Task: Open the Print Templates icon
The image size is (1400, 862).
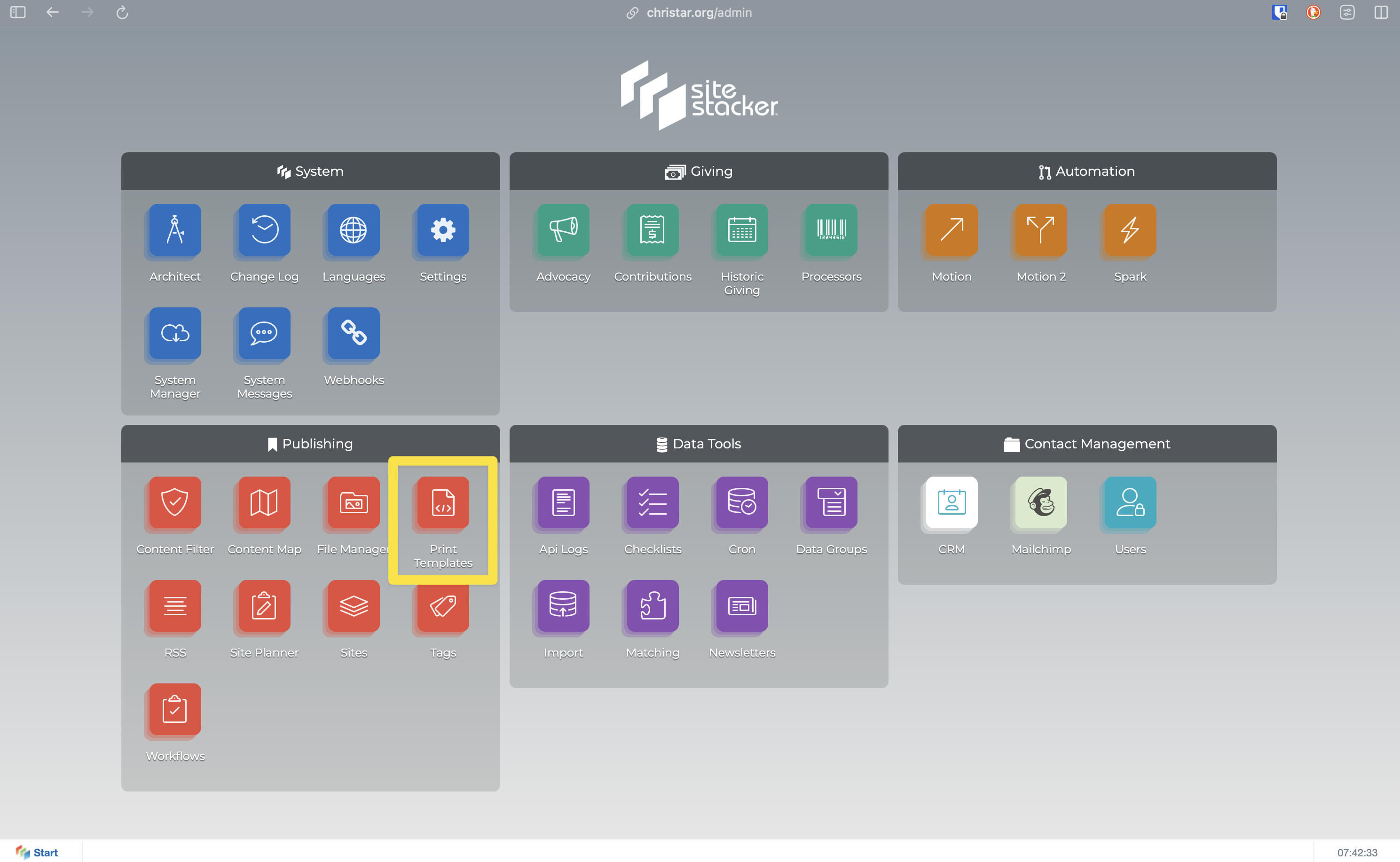Action: point(442,503)
